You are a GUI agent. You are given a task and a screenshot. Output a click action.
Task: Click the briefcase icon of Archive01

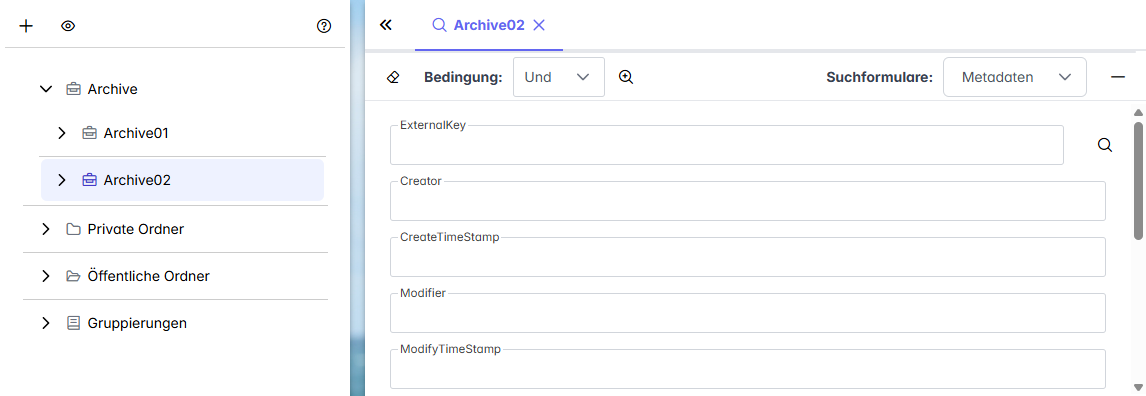(89, 133)
